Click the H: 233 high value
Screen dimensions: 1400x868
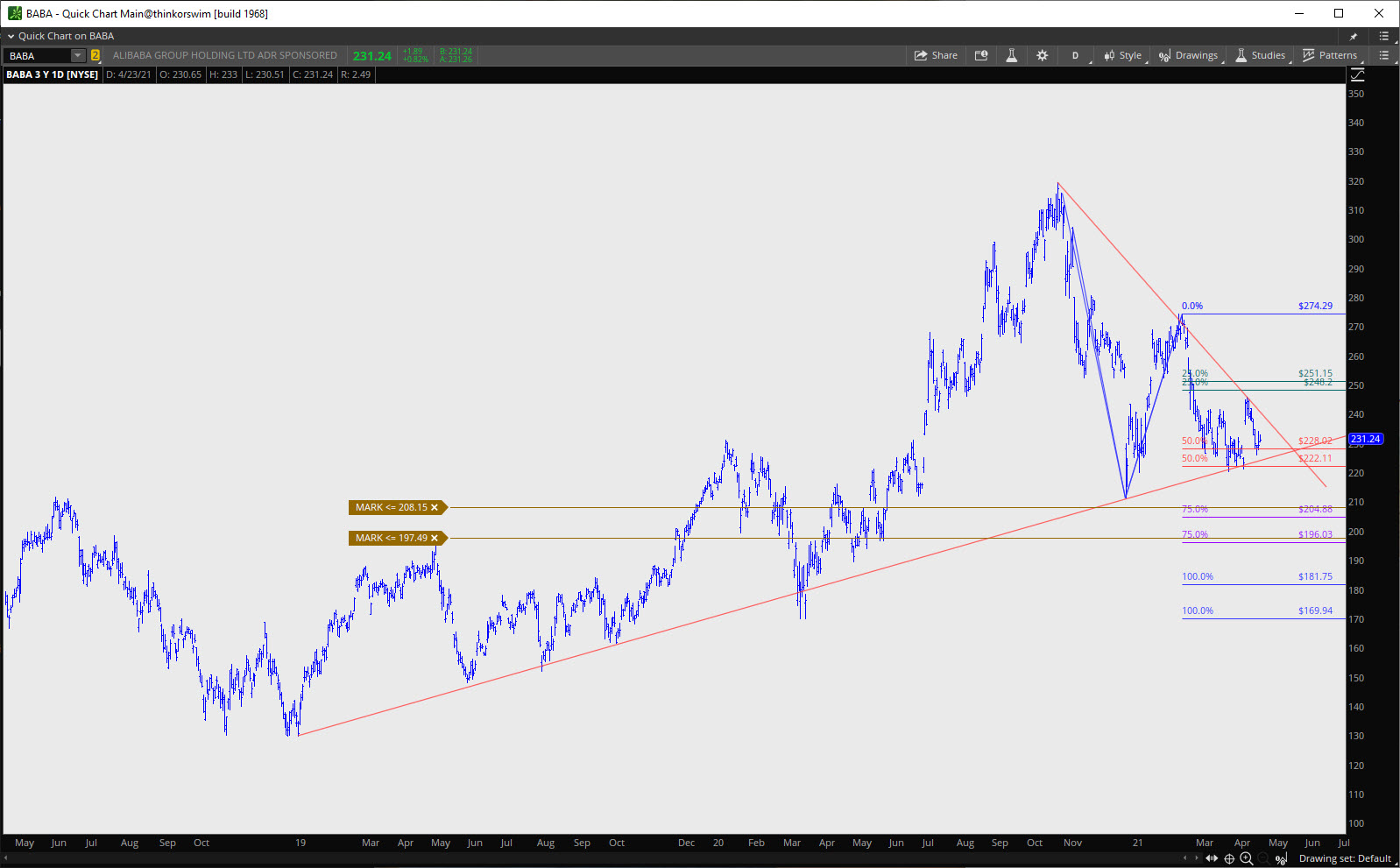[223, 74]
